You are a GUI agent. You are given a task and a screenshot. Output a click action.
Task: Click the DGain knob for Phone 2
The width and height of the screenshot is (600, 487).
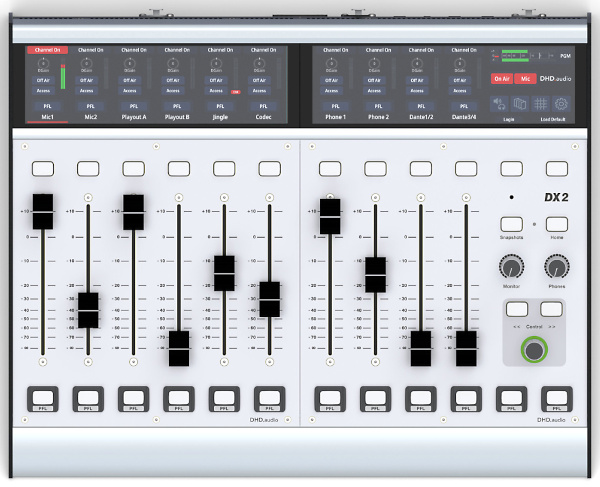[374, 63]
